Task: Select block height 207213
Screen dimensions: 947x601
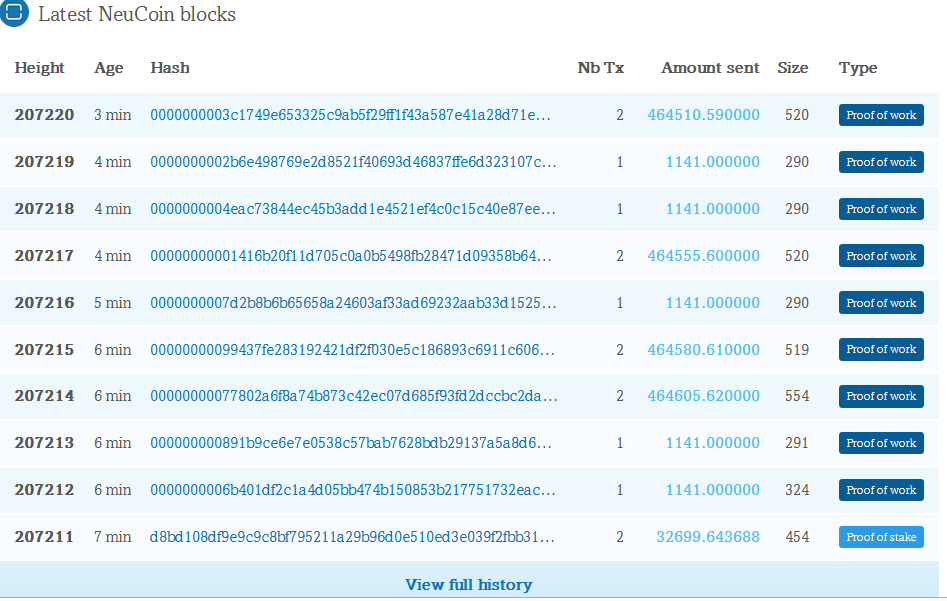Action: pos(44,443)
